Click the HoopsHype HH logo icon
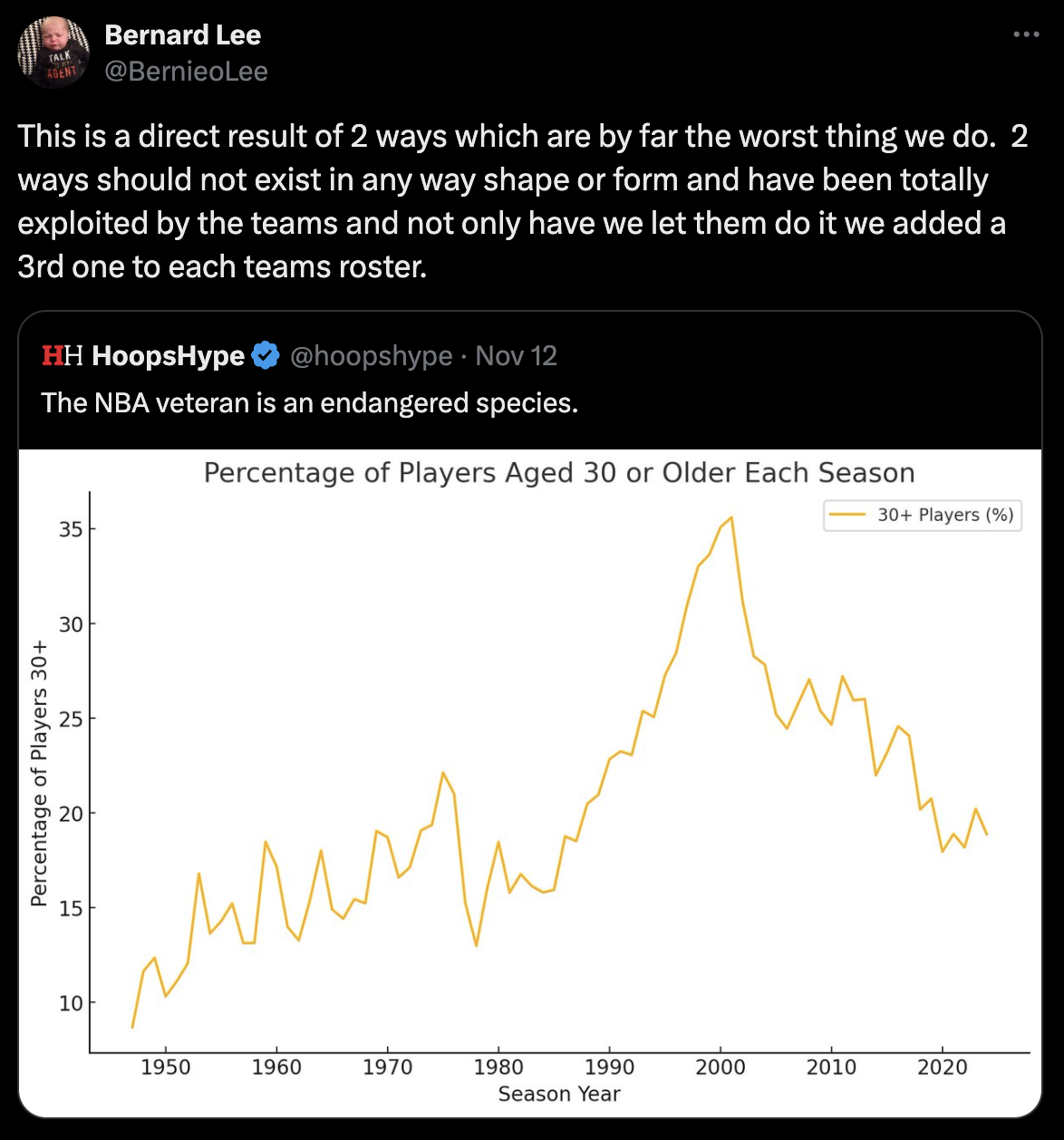1064x1140 pixels. [x=63, y=356]
